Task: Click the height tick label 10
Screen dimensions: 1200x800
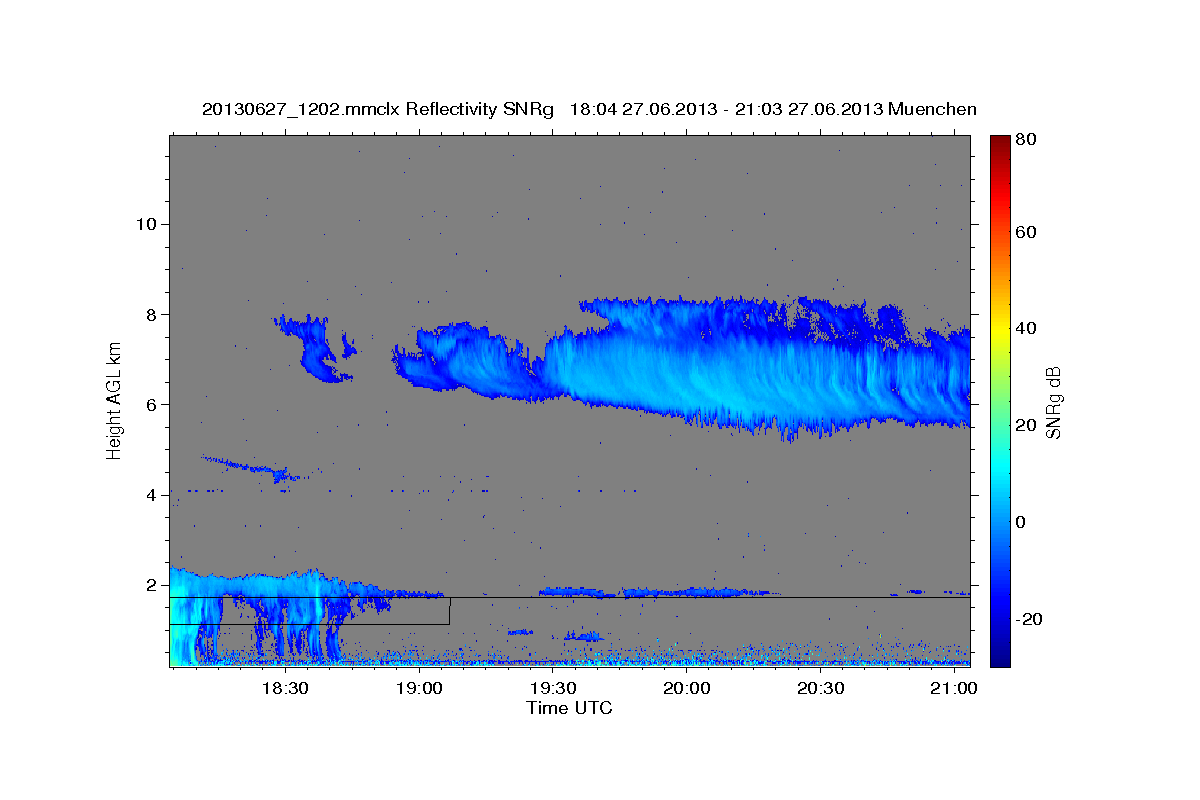Action: (x=147, y=224)
